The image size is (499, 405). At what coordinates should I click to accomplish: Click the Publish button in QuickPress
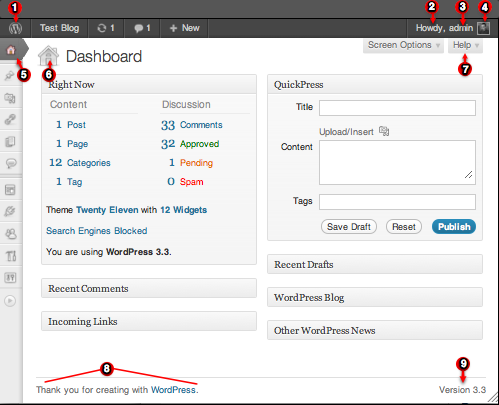pyautogui.click(x=454, y=227)
